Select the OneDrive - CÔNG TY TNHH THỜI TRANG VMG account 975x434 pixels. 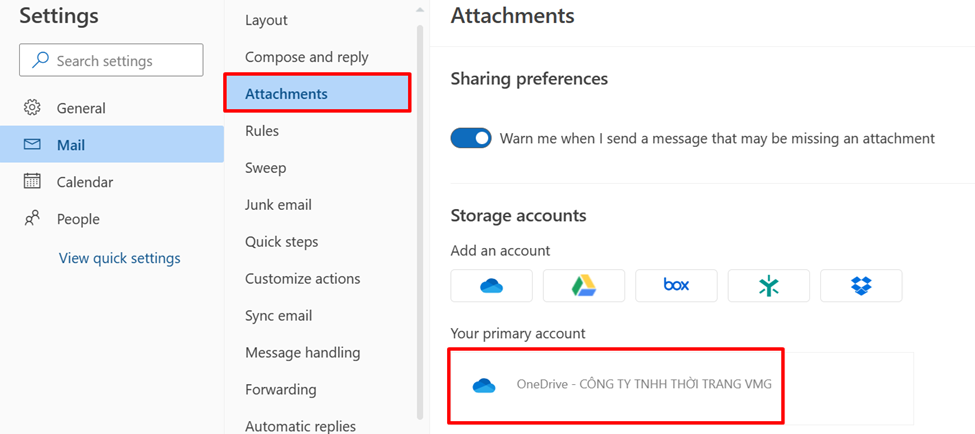point(682,388)
